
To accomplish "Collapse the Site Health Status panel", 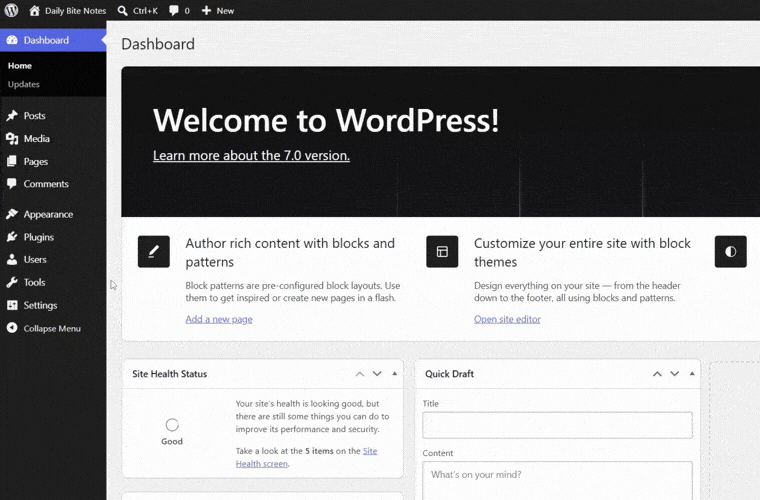I will pos(395,374).
